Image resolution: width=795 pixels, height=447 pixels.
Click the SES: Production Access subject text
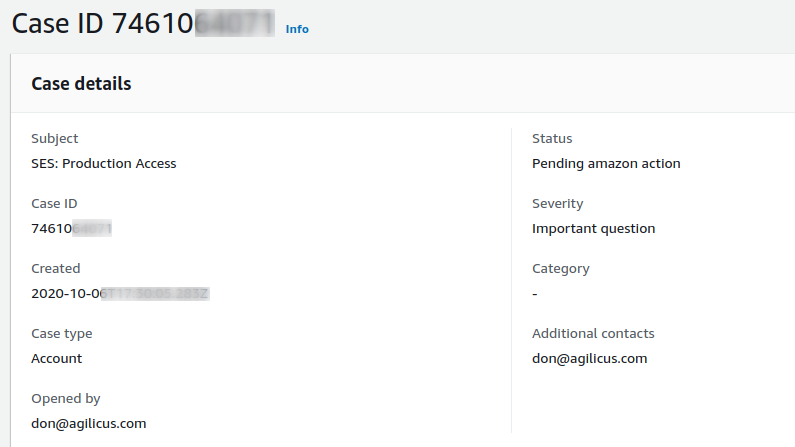[104, 164]
